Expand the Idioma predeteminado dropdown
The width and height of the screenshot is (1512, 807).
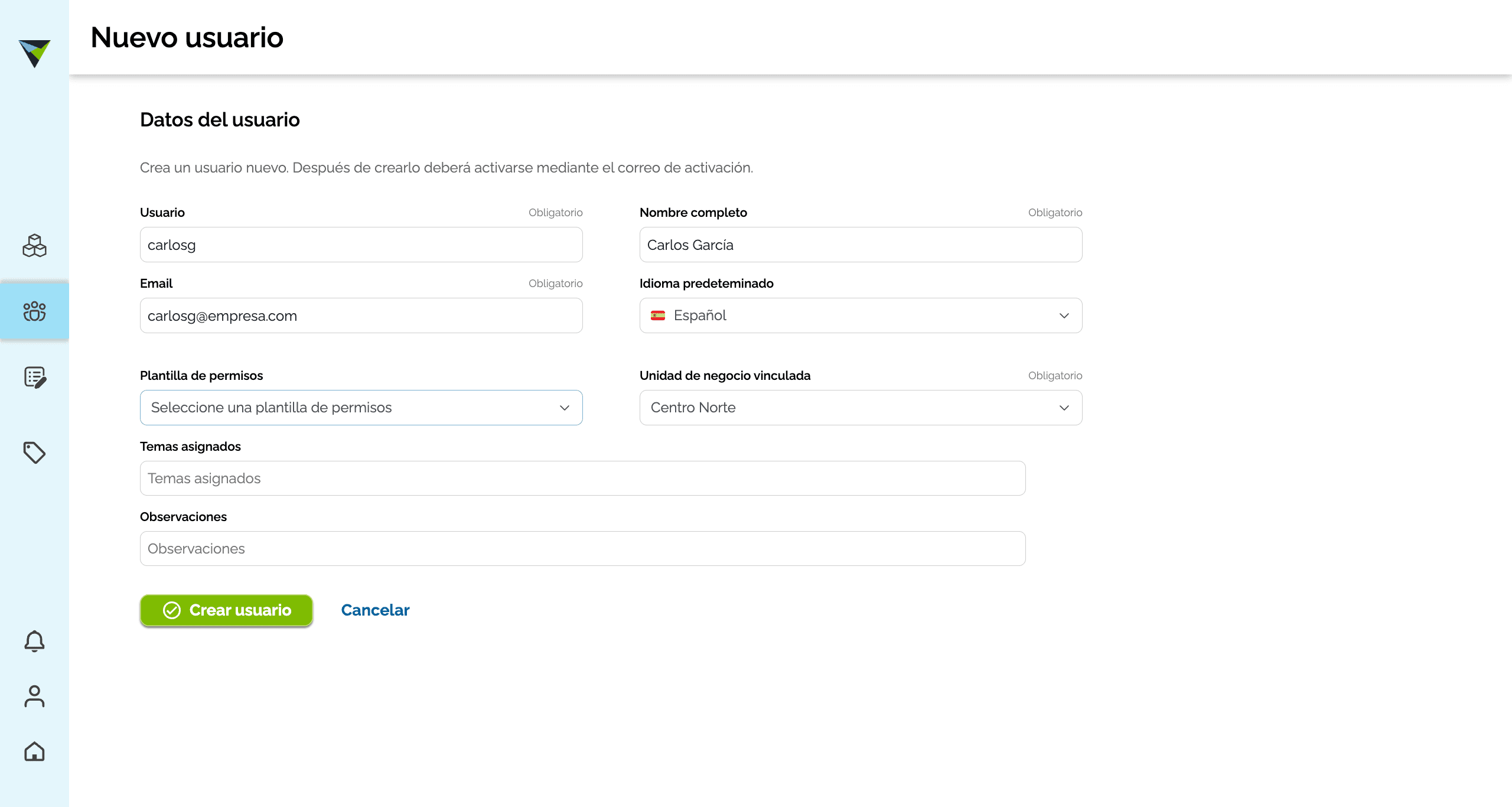[861, 315]
